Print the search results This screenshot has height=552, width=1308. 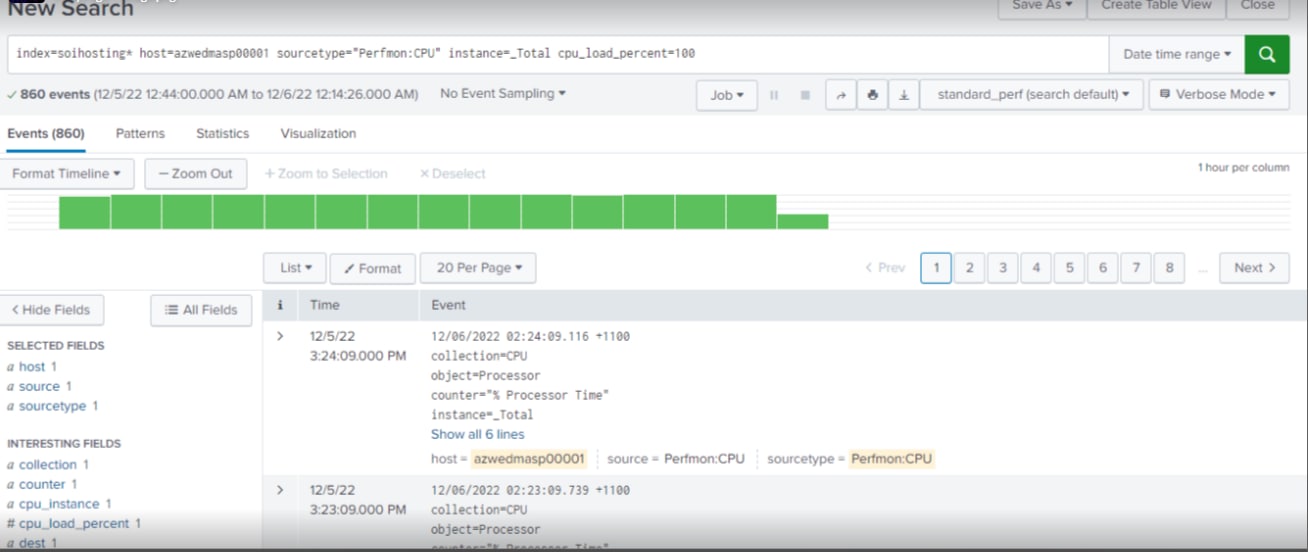pos(873,95)
